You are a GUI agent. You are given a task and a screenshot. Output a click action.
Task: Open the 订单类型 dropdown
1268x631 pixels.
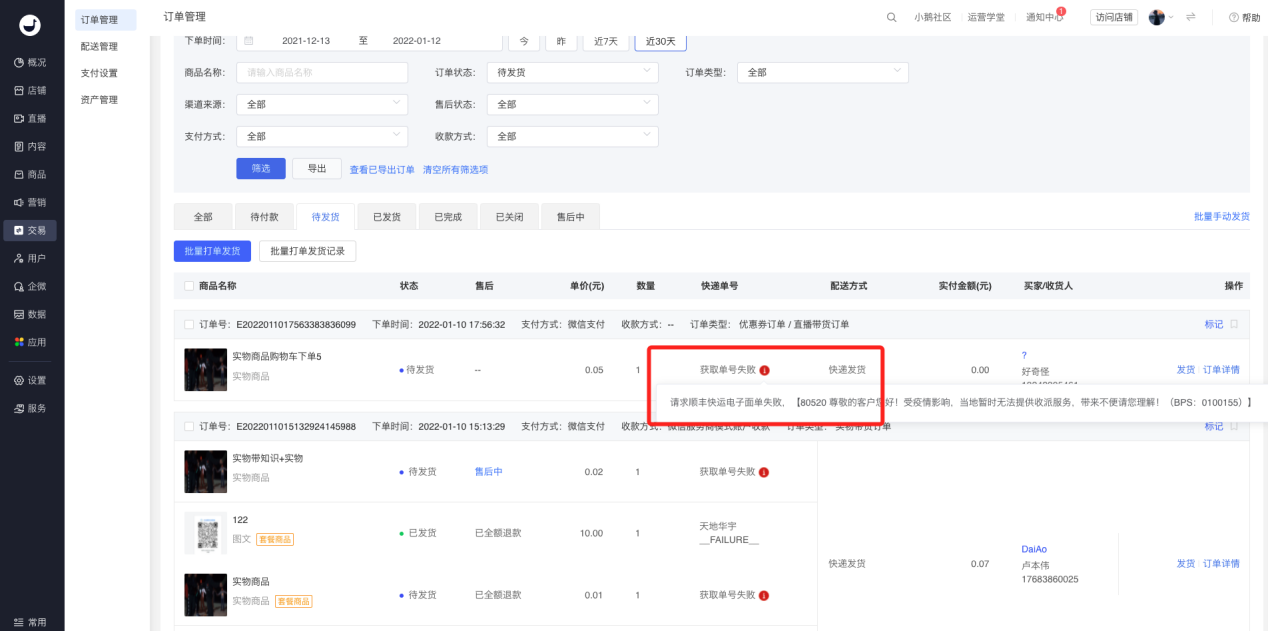[x=823, y=73]
